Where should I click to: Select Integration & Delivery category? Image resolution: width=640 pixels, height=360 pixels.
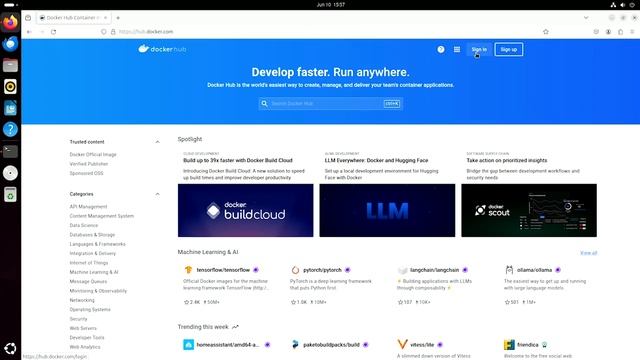pyautogui.click(x=93, y=253)
